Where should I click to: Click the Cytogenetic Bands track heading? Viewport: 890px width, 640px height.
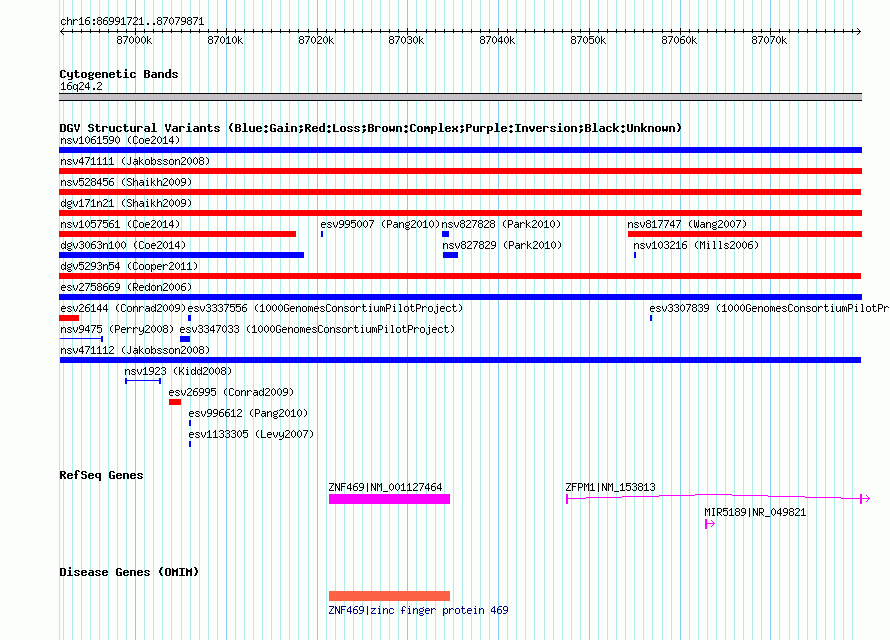119,74
